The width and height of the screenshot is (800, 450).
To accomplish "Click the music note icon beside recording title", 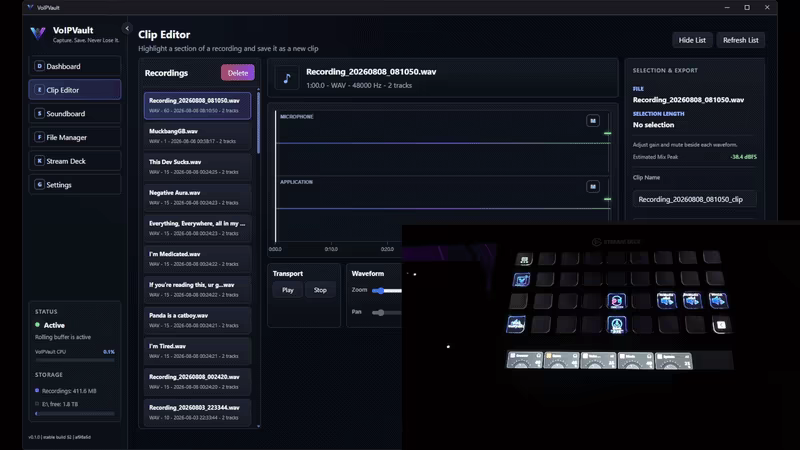I will click(287, 79).
